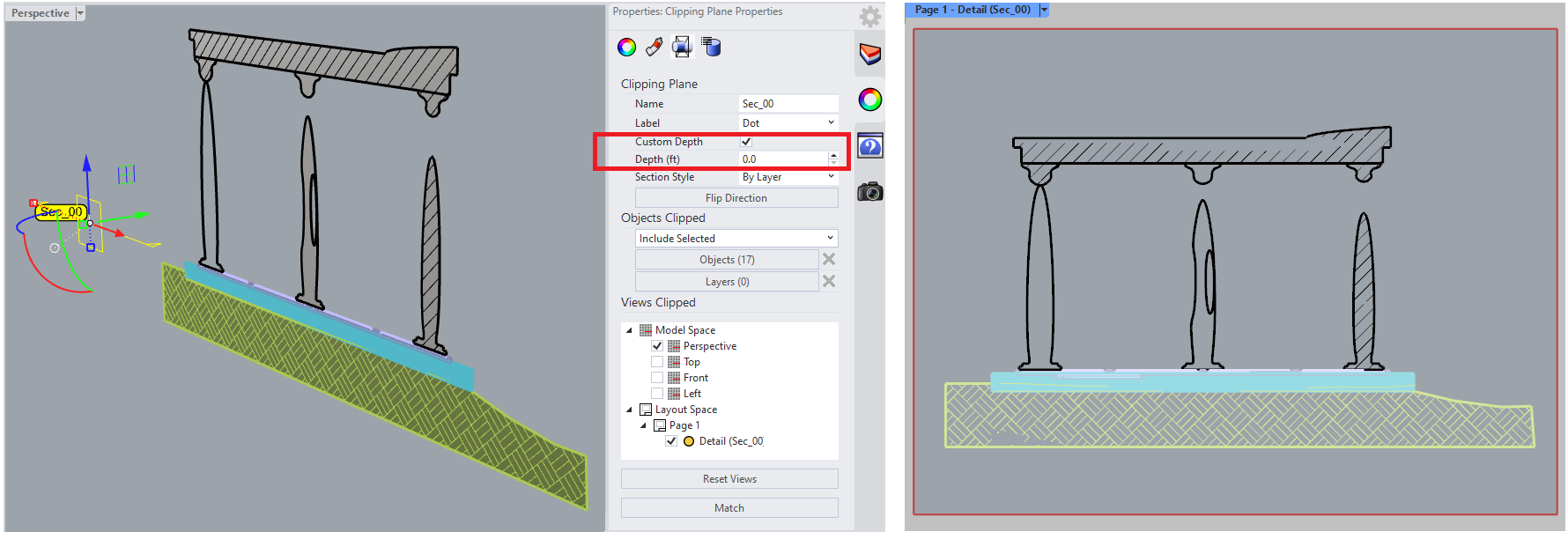
Task: Open the Perspective viewport title menu
Action: pos(80,13)
